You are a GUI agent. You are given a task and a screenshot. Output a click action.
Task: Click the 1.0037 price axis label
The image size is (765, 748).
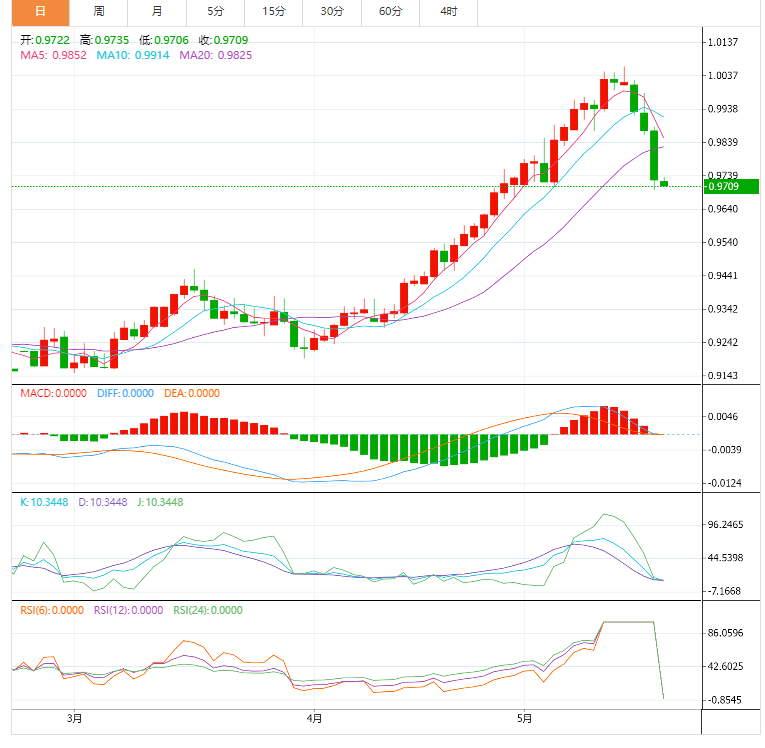[723, 76]
